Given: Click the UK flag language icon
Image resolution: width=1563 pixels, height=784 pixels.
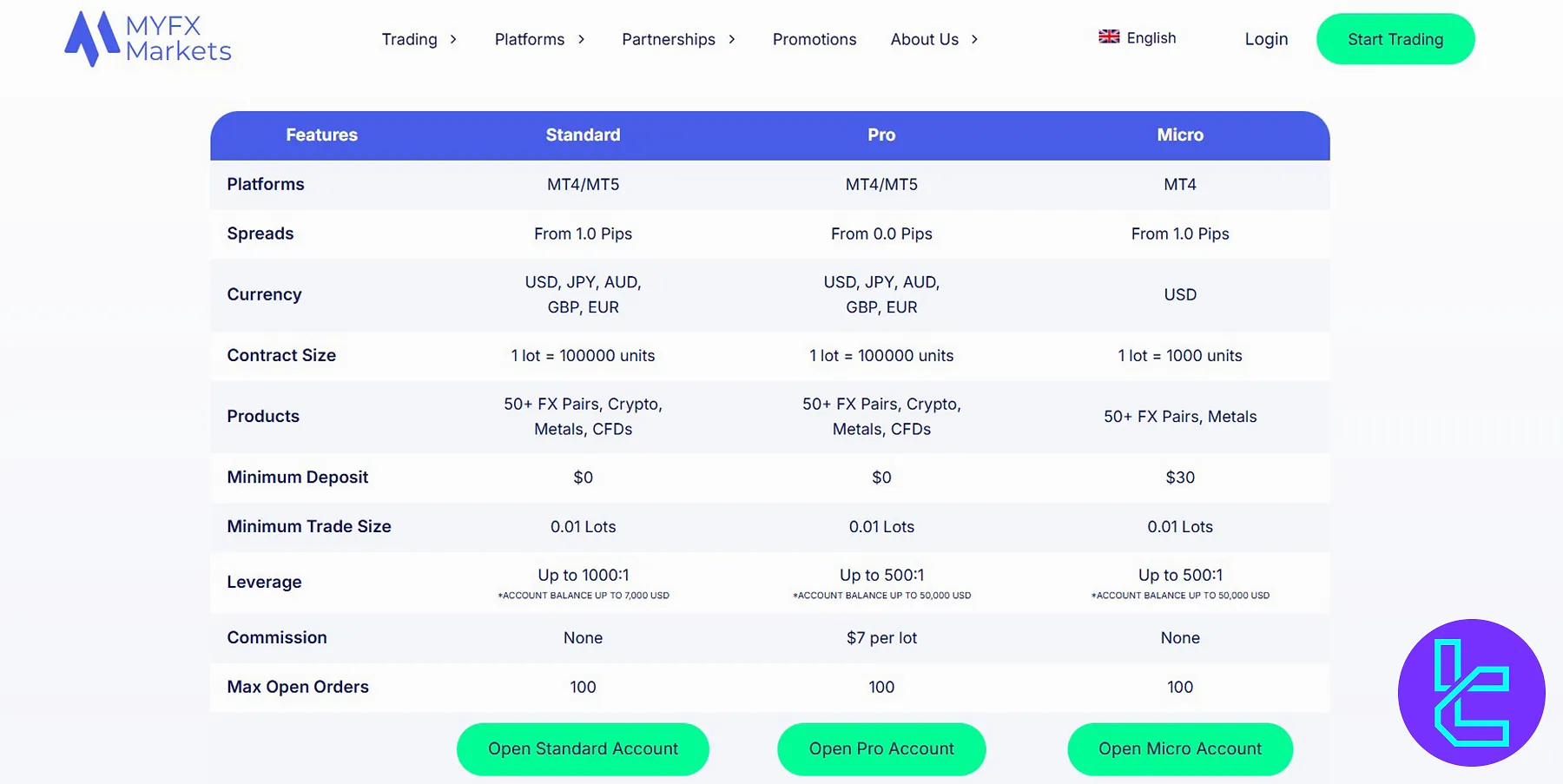Looking at the screenshot, I should (x=1109, y=36).
